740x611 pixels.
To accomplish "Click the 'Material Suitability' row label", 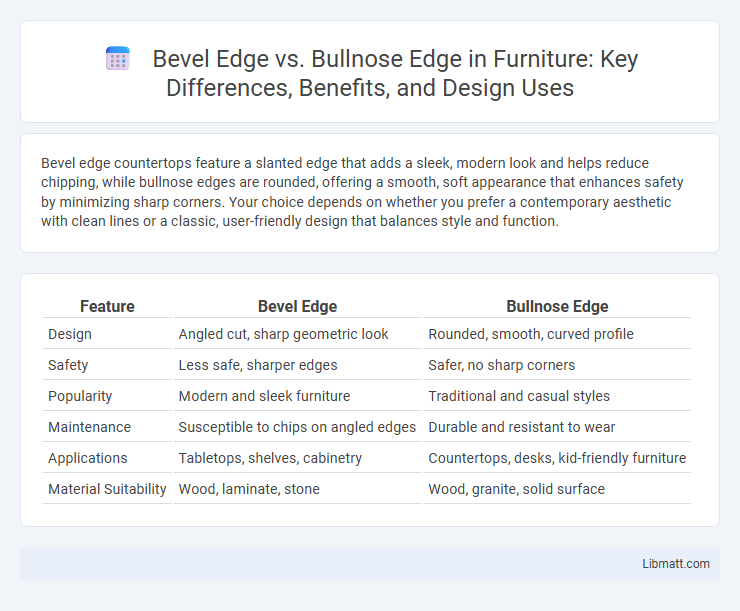I will coord(107,489).
